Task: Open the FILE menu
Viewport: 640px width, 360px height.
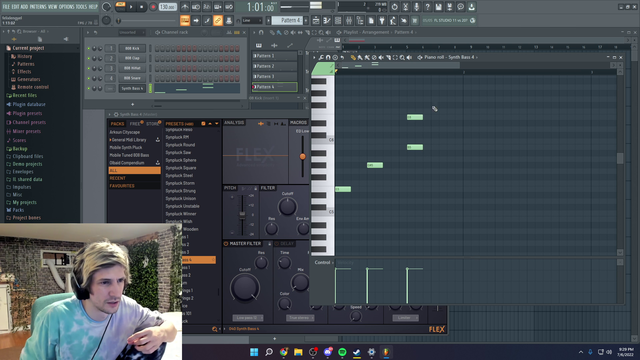Action: click(x=6, y=7)
